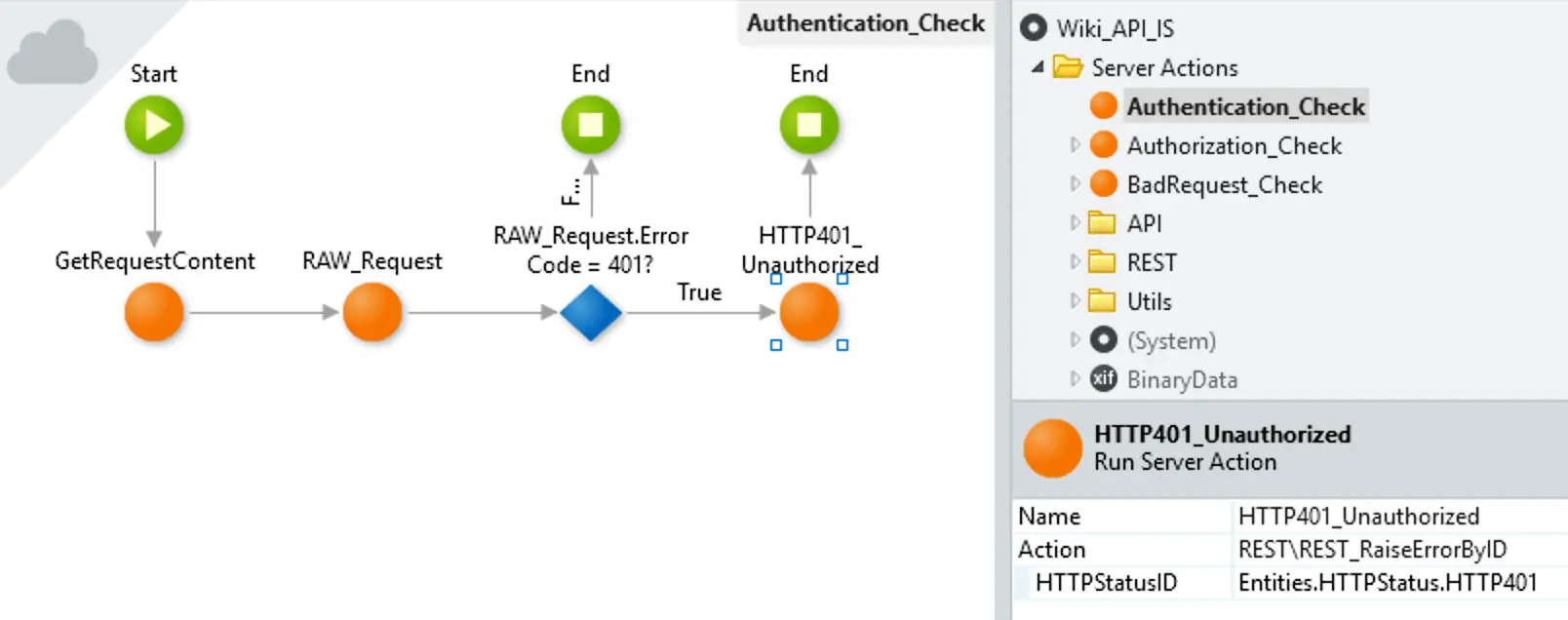Select the HTTP401_Unauthorized action node on canvas
This screenshot has height=620, width=1568.
click(809, 312)
